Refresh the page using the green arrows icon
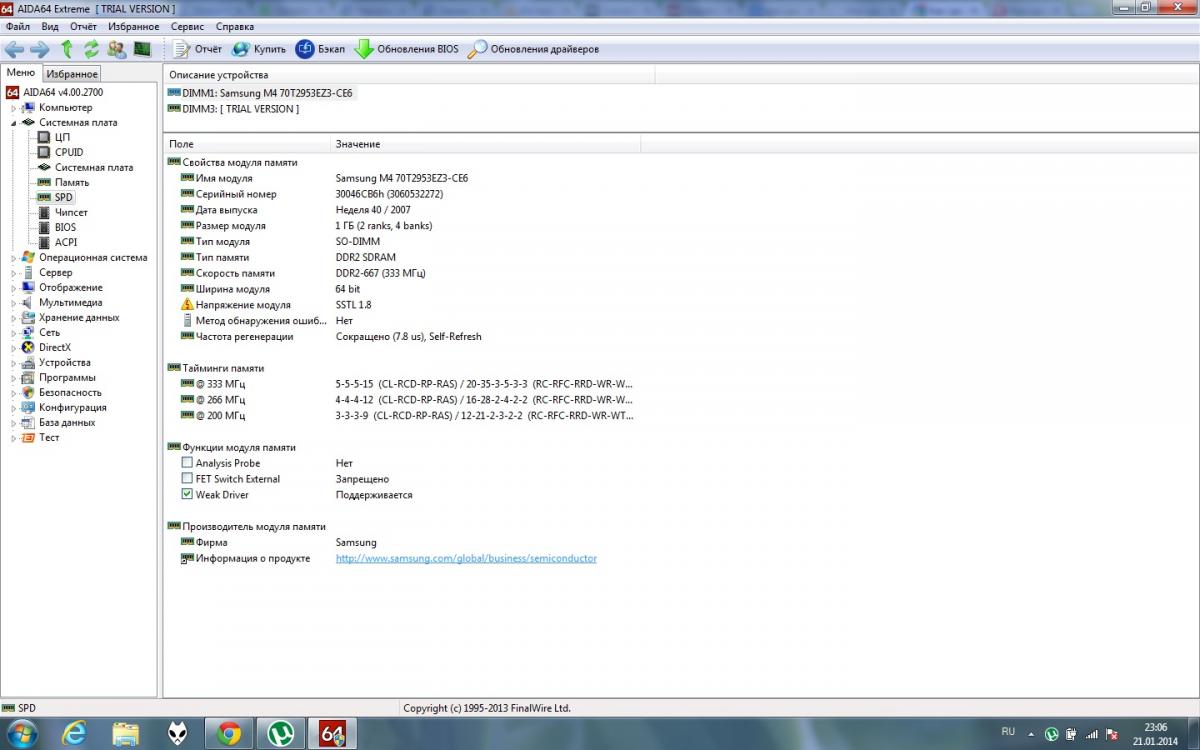The image size is (1200, 750). click(x=91, y=49)
